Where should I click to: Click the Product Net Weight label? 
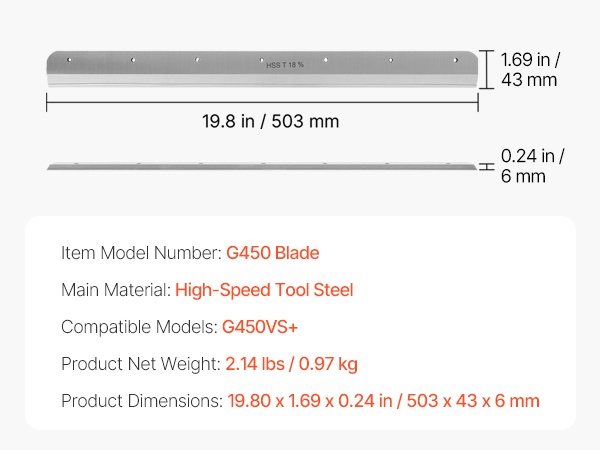138,364
